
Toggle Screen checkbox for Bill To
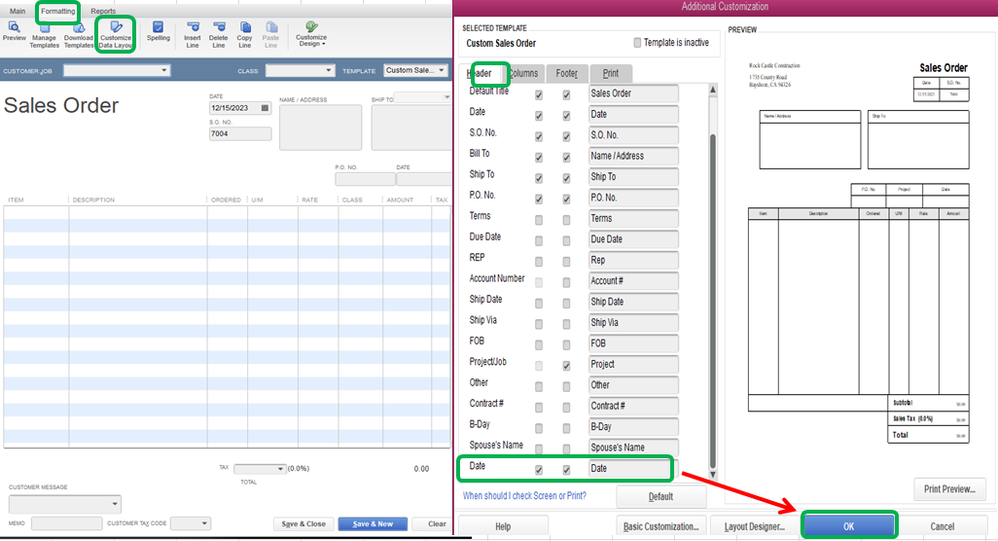[539, 157]
